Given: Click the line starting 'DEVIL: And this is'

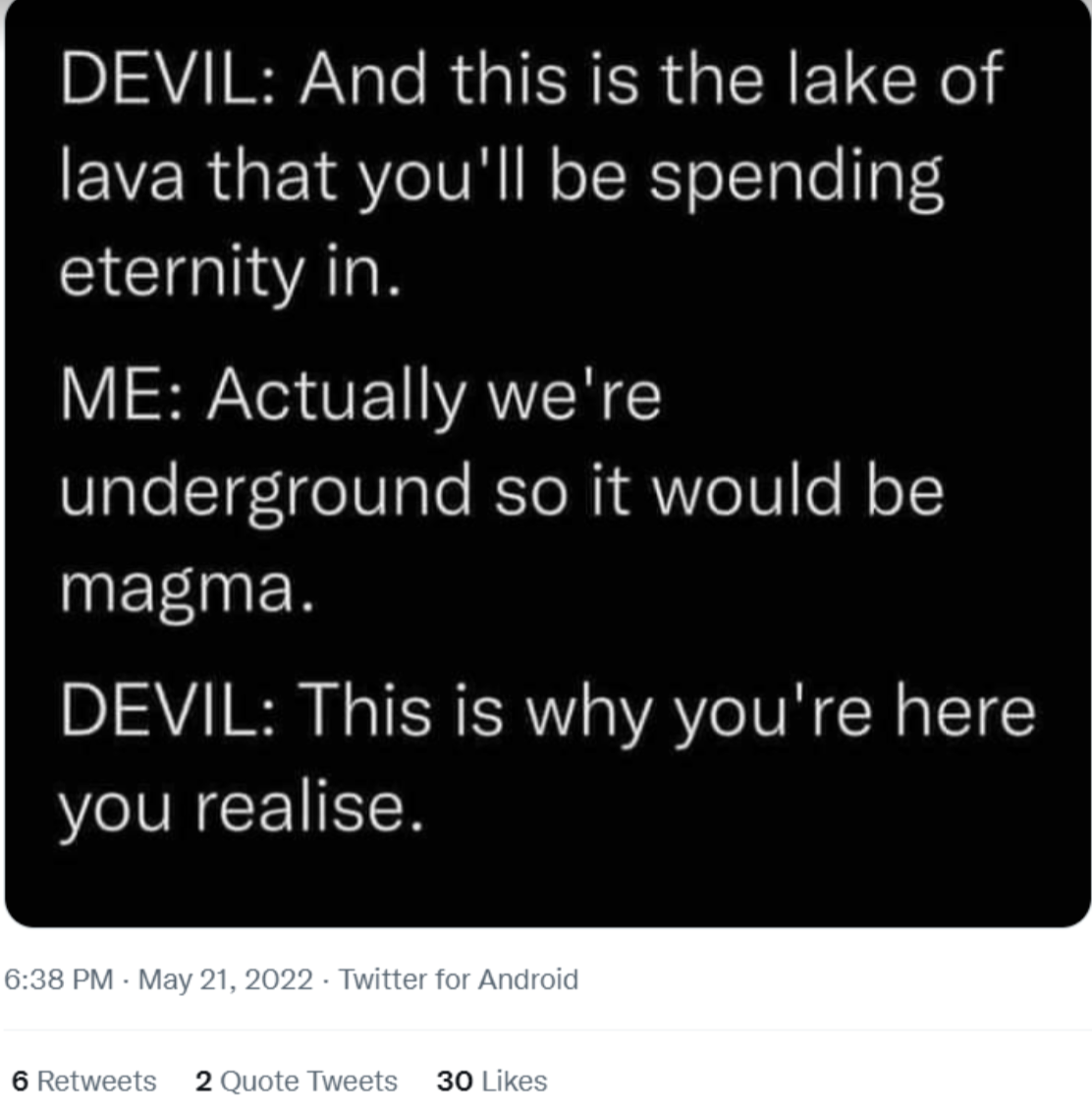Looking at the screenshot, I should [531, 78].
